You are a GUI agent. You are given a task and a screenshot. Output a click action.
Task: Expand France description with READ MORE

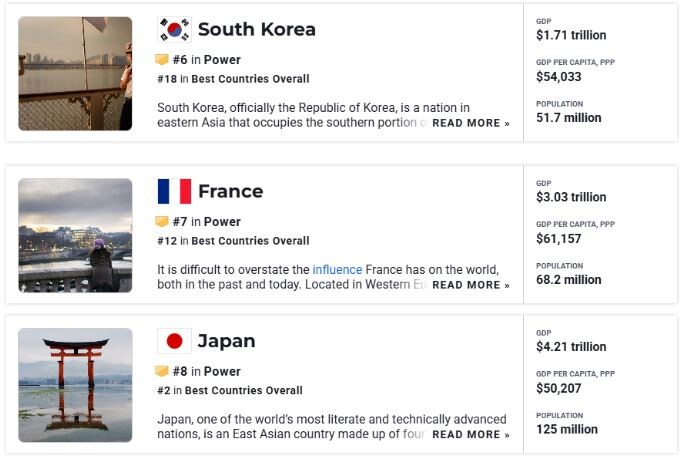click(x=471, y=285)
